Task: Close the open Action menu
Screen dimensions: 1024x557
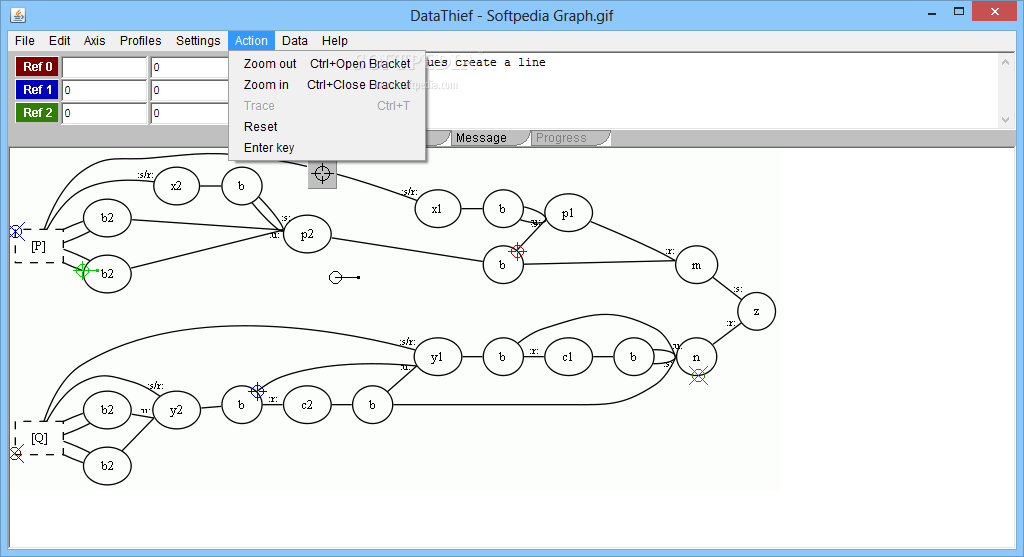Action: pyautogui.click(x=251, y=40)
